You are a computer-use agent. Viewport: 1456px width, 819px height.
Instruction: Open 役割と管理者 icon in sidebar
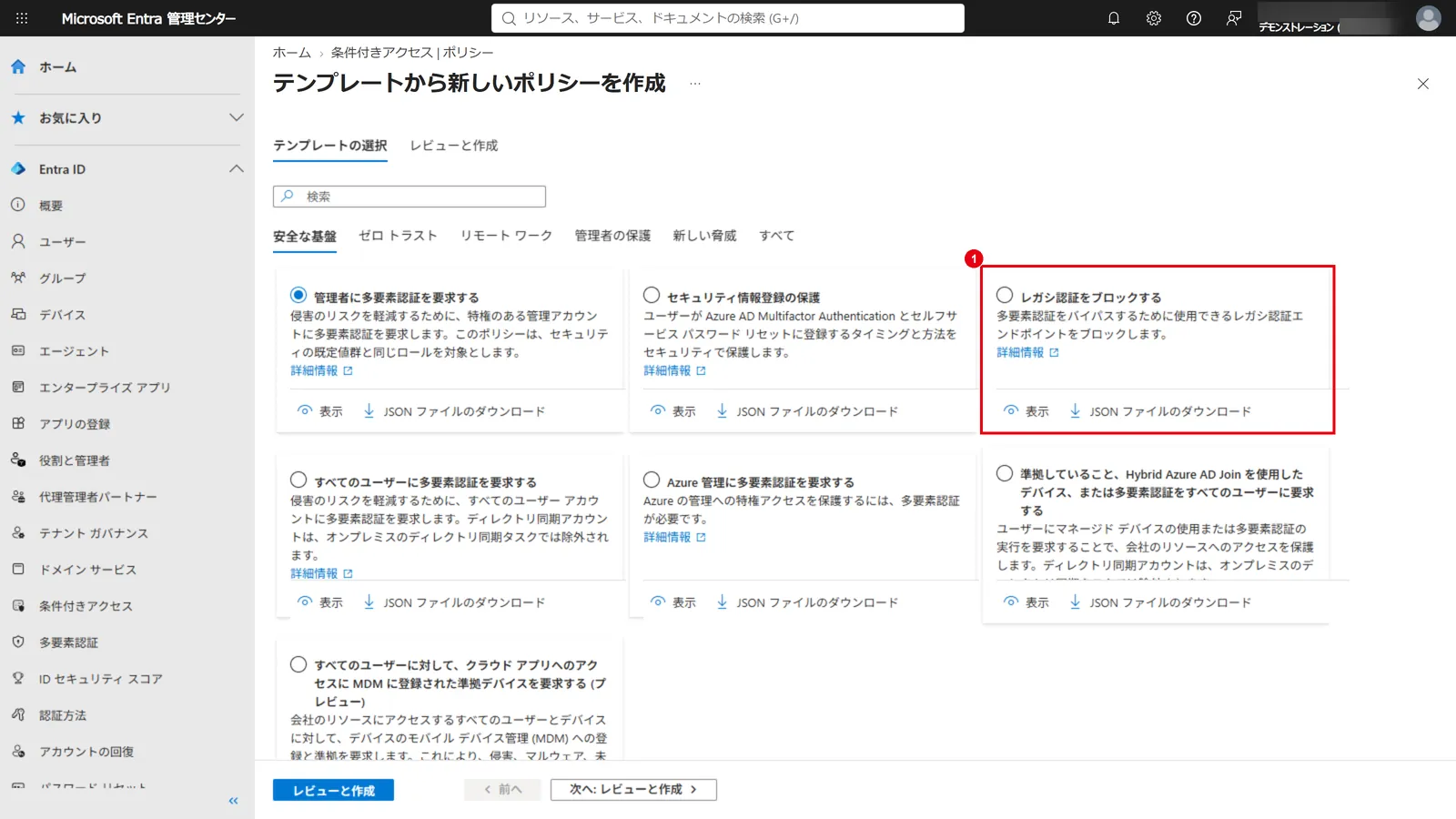(18, 460)
